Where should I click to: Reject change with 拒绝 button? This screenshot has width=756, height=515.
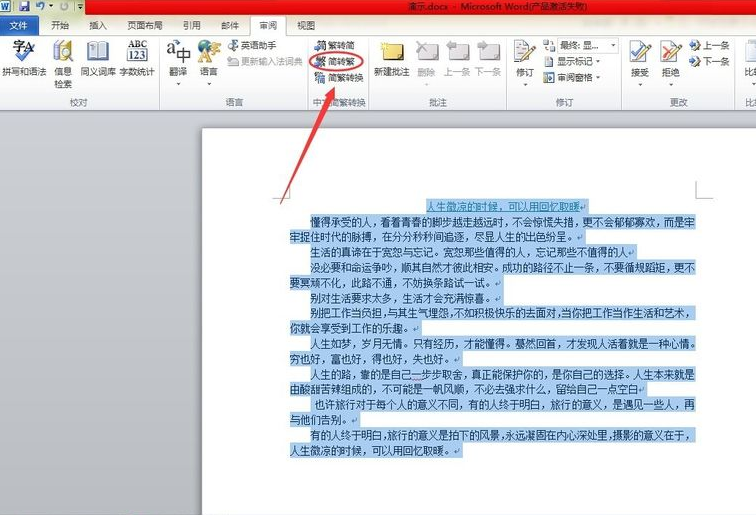[671, 58]
